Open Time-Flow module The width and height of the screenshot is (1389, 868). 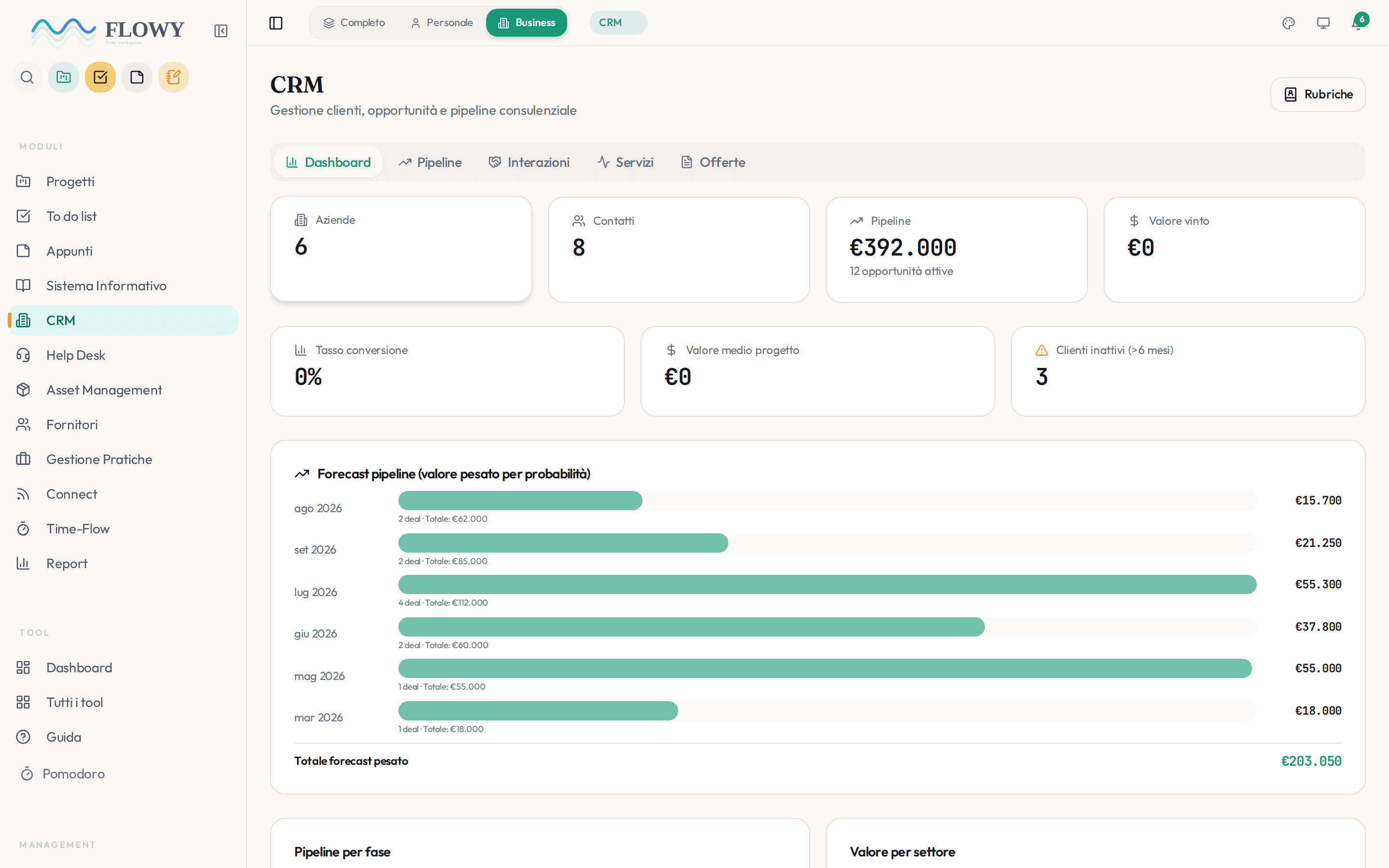click(x=123, y=529)
